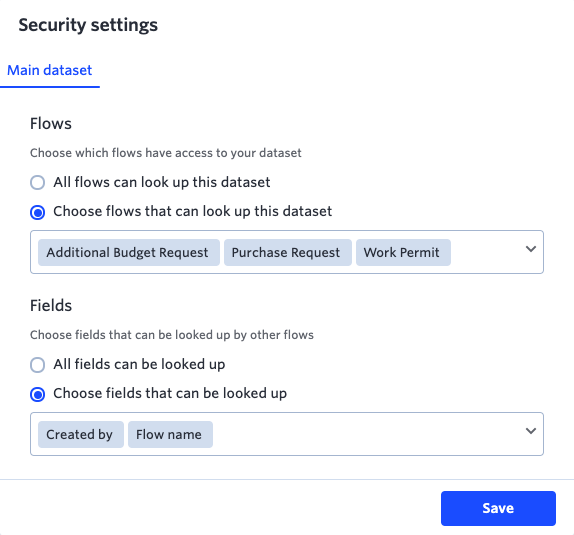574x535 pixels.
Task: Expand the fields dropdown chevron
Action: [531, 431]
